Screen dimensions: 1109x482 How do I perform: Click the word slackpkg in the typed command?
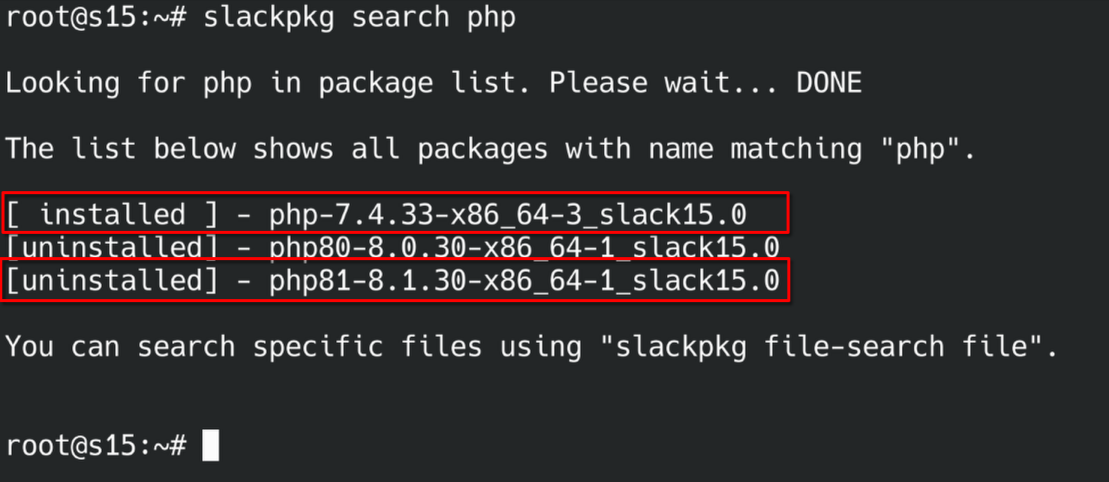268,18
